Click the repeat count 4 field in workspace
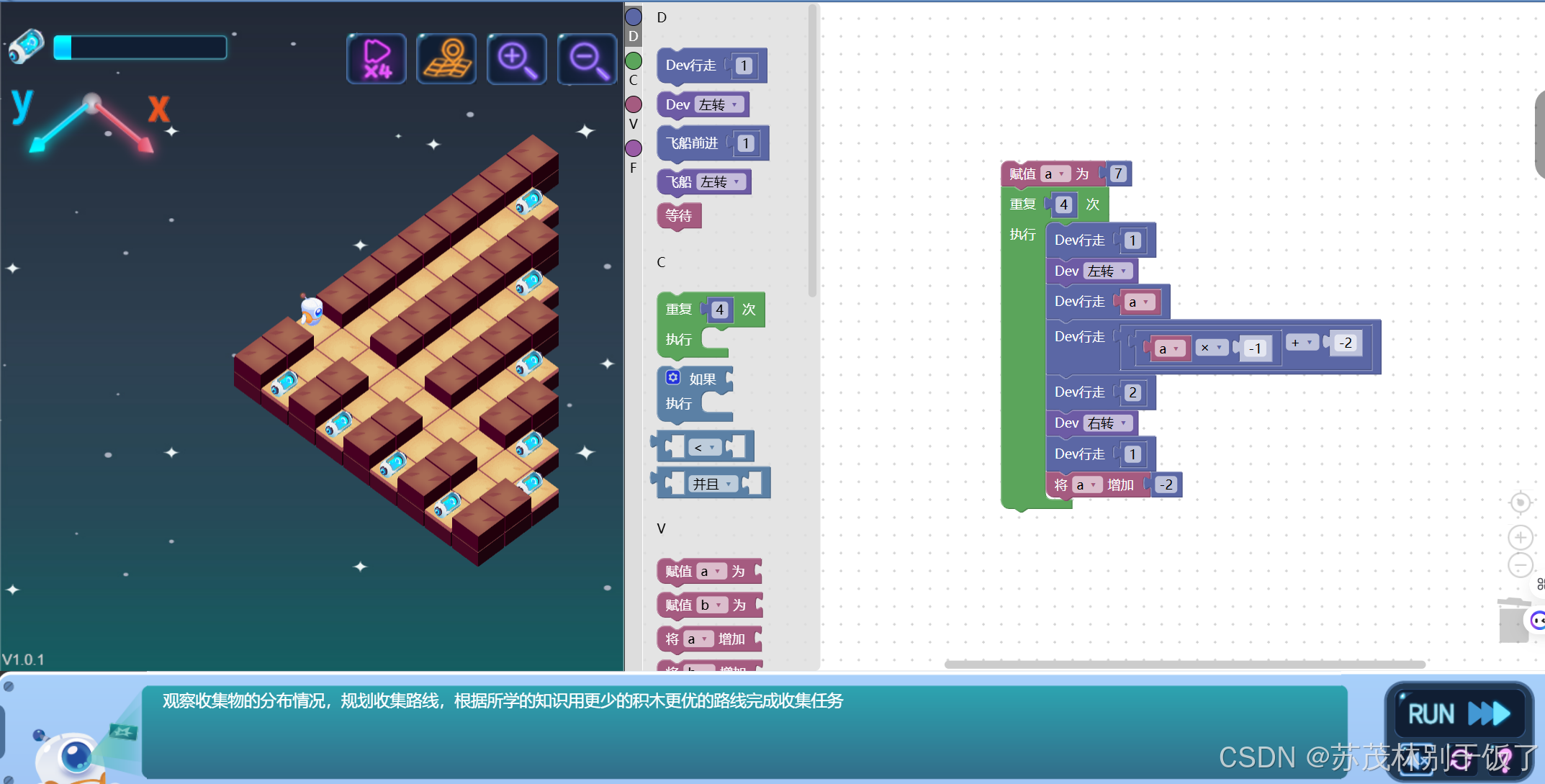Viewport: 1545px width, 784px height. click(1064, 204)
